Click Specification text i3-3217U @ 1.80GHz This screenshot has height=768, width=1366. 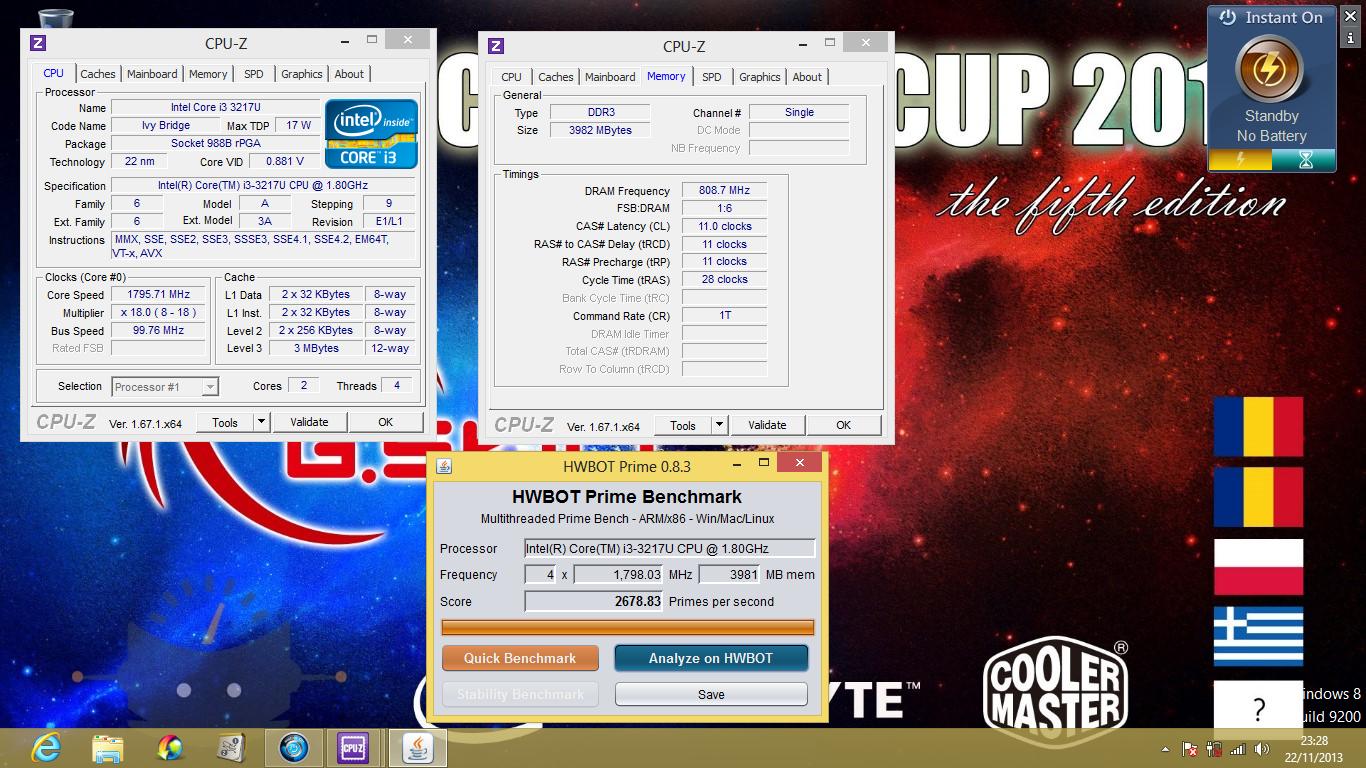(x=262, y=186)
